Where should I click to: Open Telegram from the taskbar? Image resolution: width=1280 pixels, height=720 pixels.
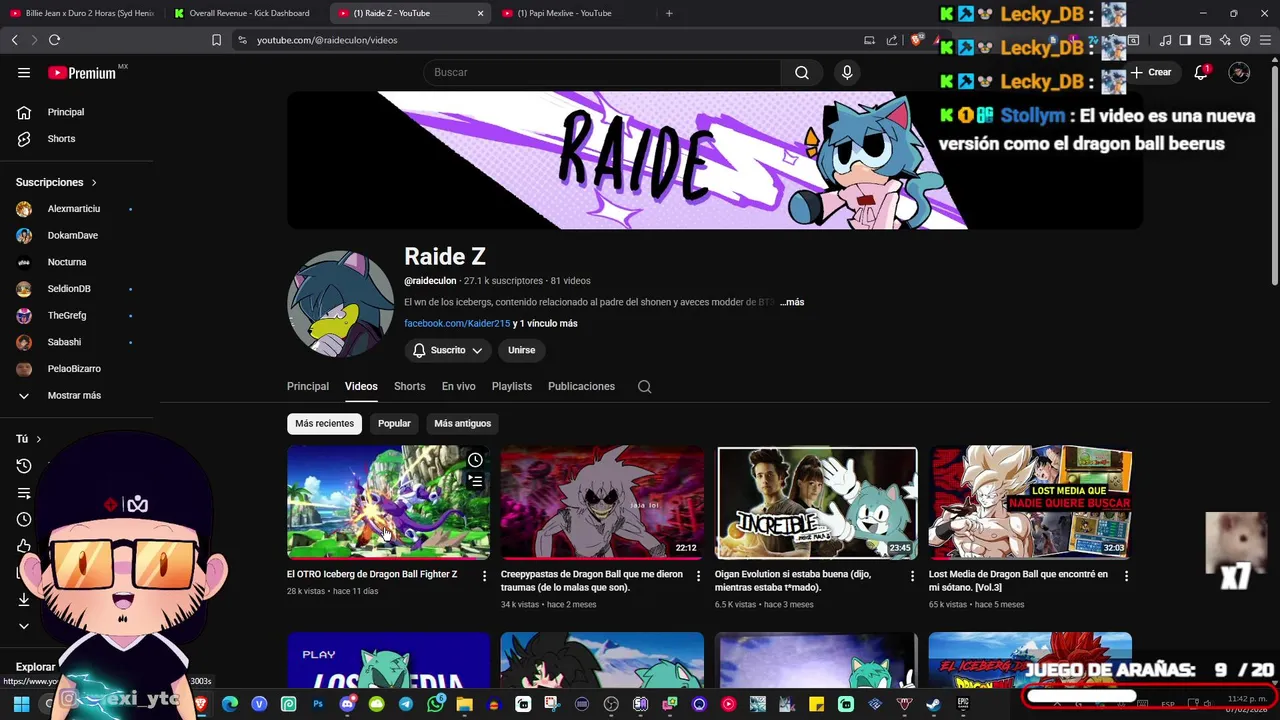coord(405,704)
